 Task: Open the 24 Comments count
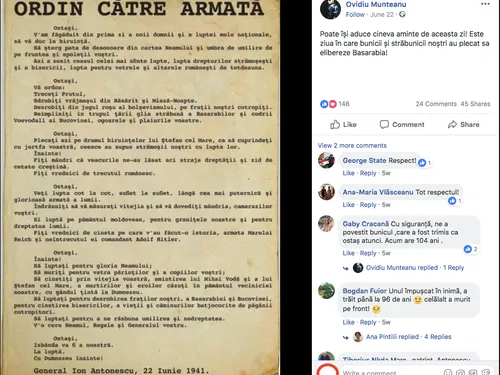click(x=436, y=104)
